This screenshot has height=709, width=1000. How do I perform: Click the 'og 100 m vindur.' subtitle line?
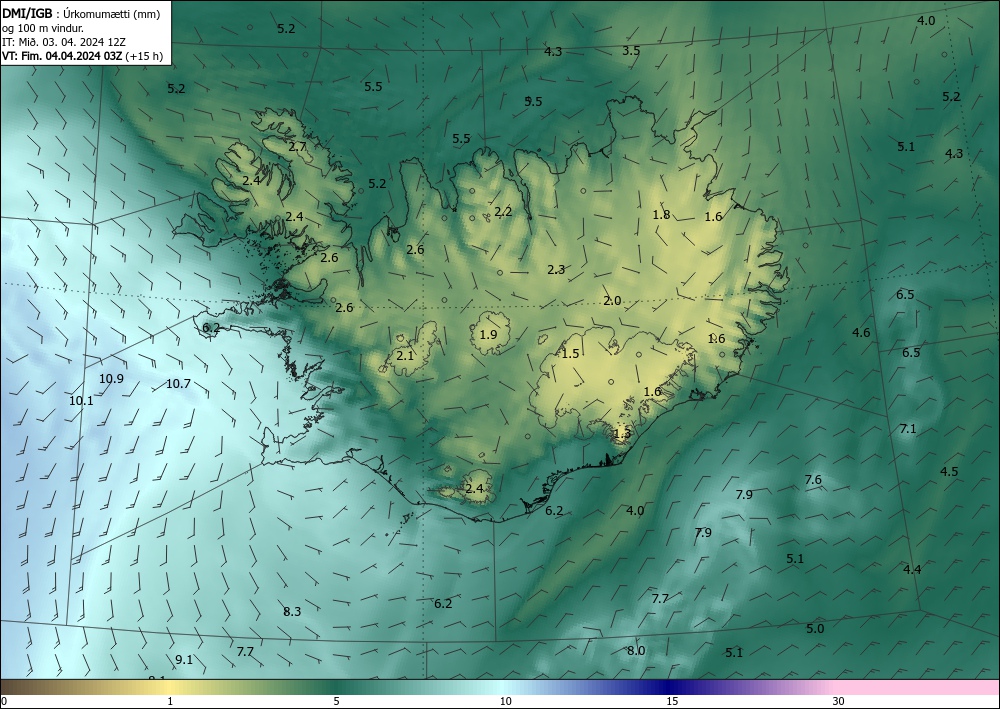(x=43, y=28)
